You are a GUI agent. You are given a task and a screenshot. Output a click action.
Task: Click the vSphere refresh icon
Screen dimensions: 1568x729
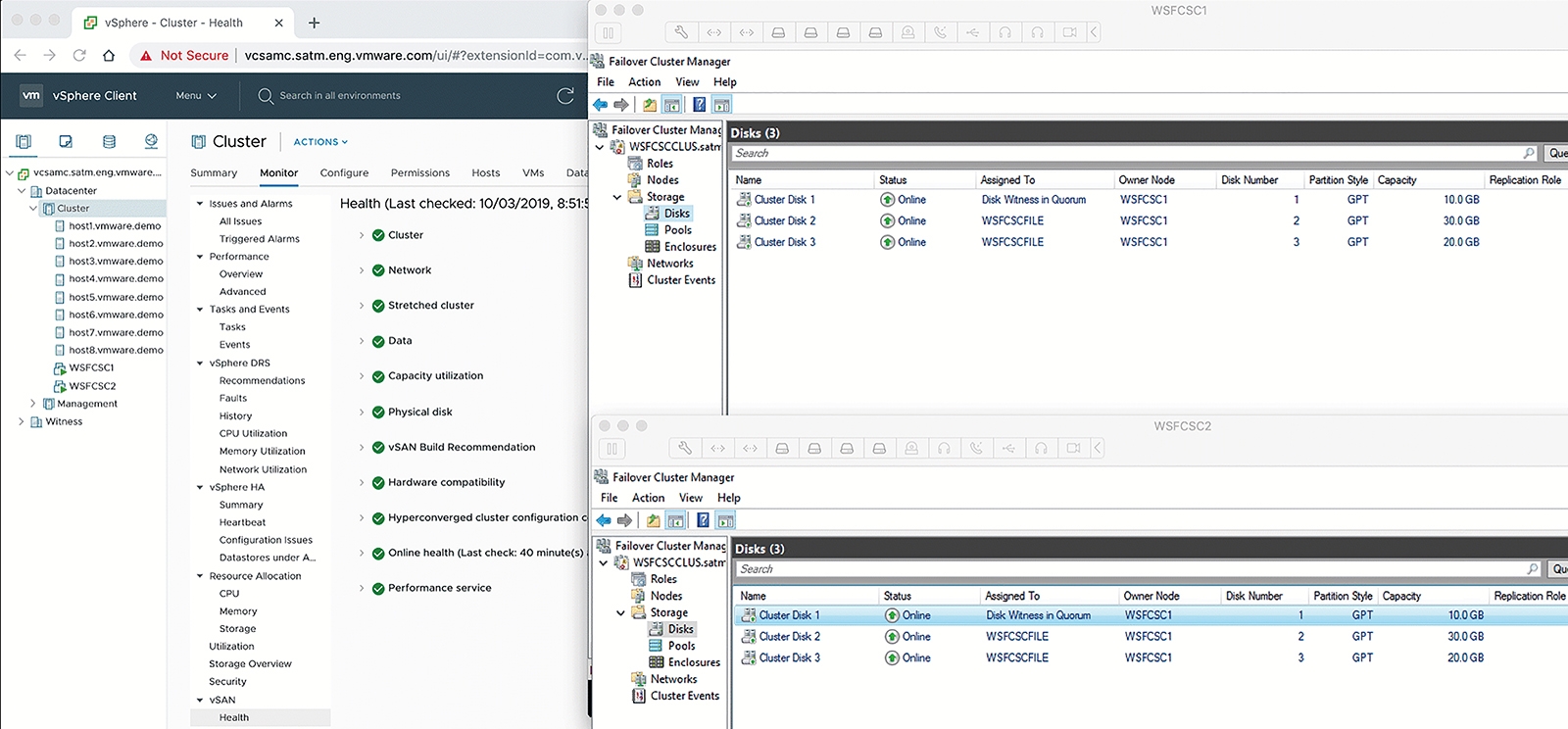(565, 95)
